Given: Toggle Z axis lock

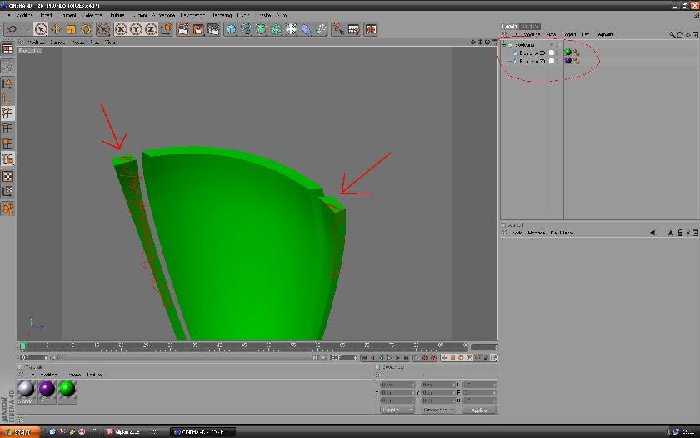Looking at the screenshot, I should [x=151, y=29].
